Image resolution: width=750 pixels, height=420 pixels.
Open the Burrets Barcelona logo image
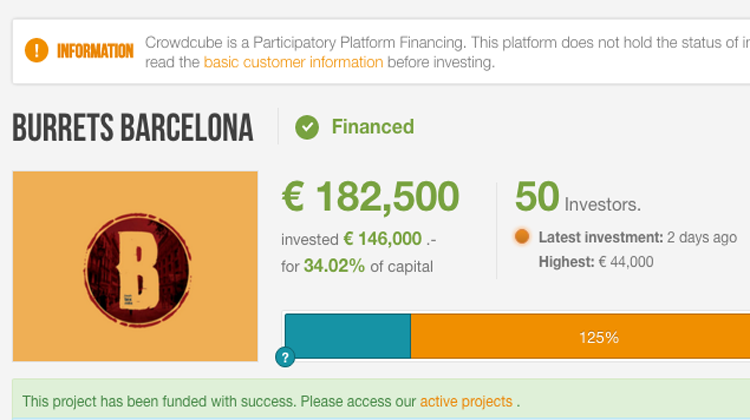(x=135, y=266)
